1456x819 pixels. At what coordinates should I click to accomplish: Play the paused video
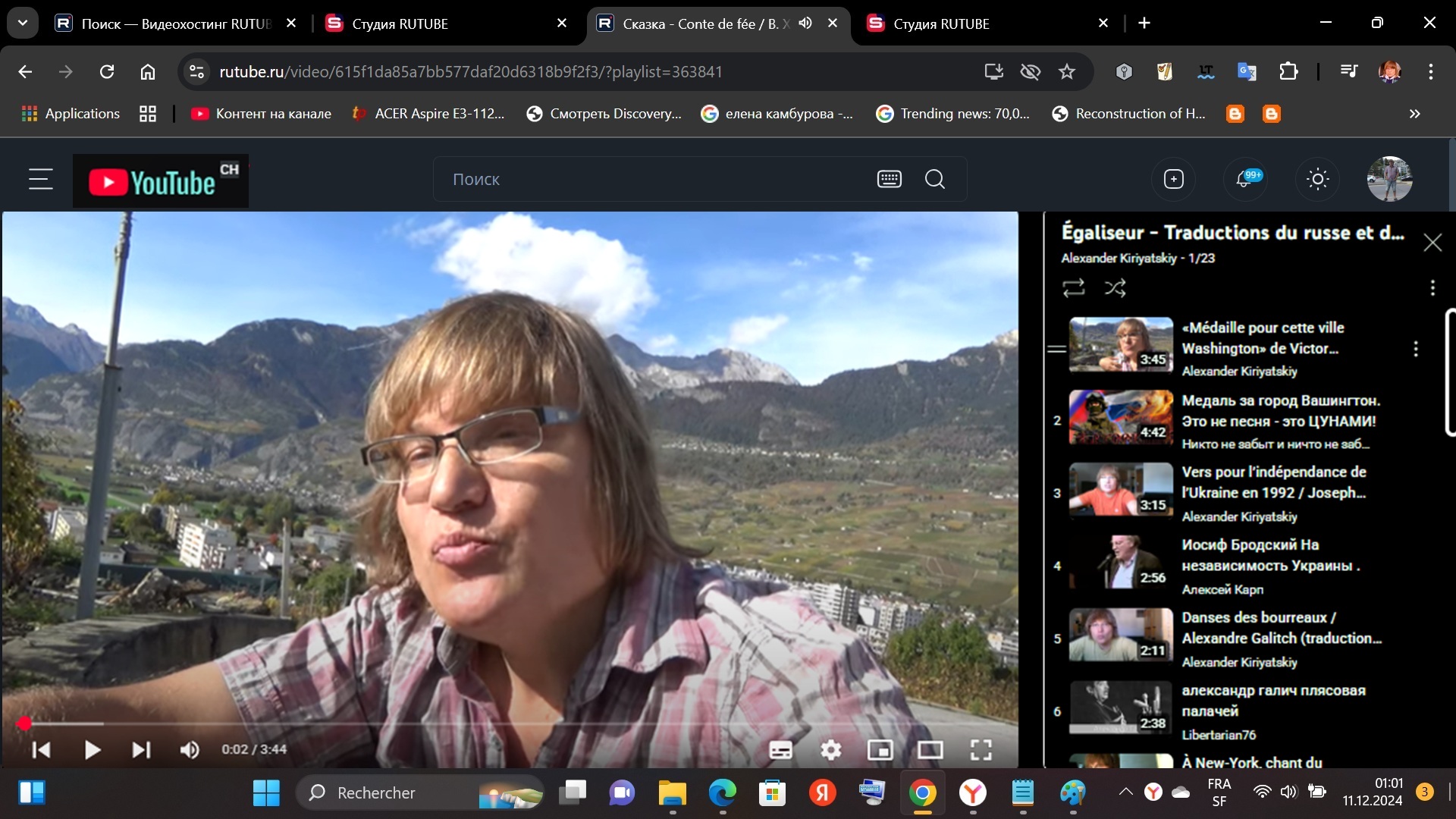click(92, 750)
